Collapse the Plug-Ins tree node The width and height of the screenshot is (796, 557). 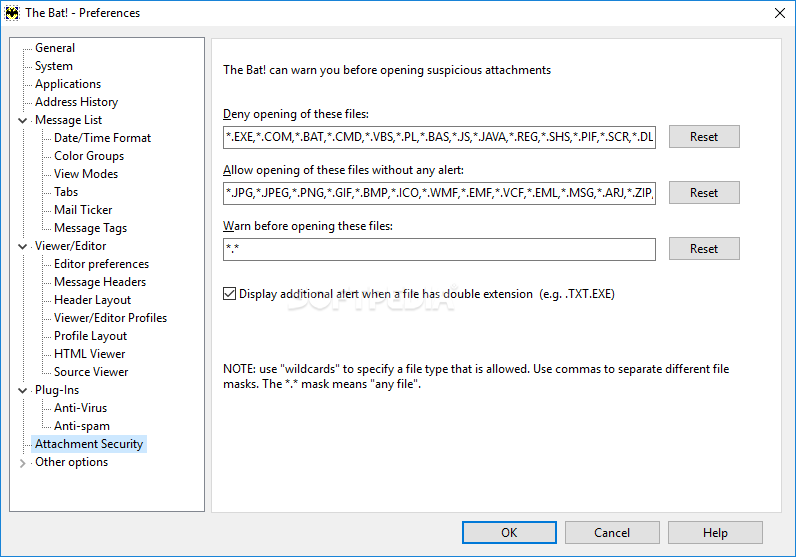click(x=22, y=390)
